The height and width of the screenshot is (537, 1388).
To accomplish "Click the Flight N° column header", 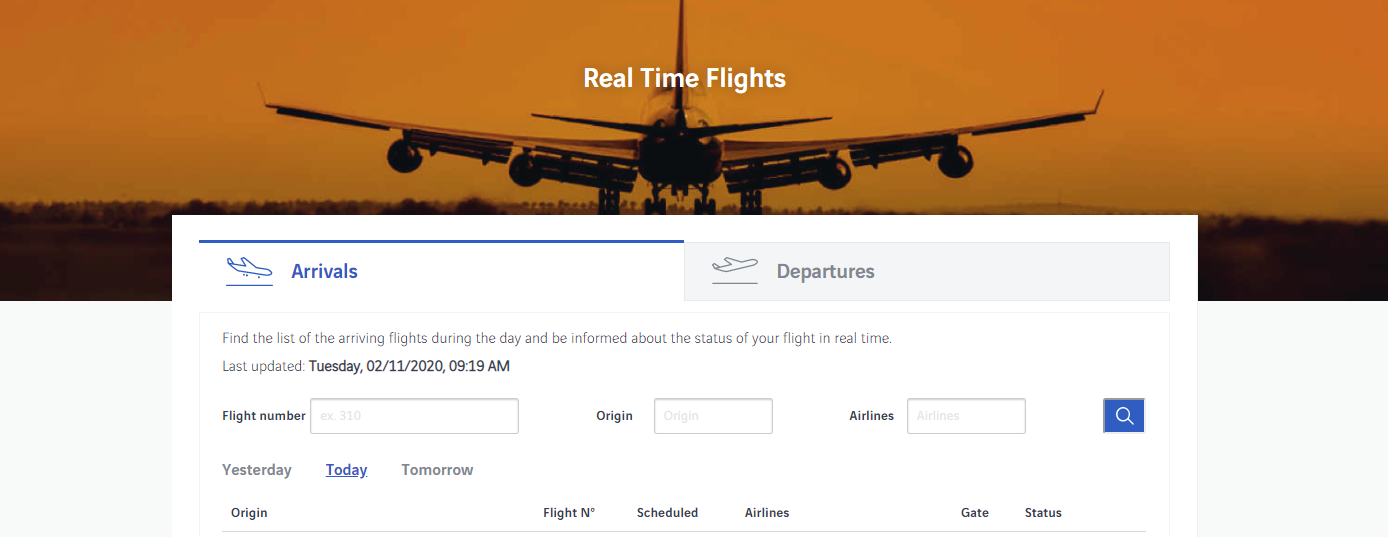I will click(569, 513).
